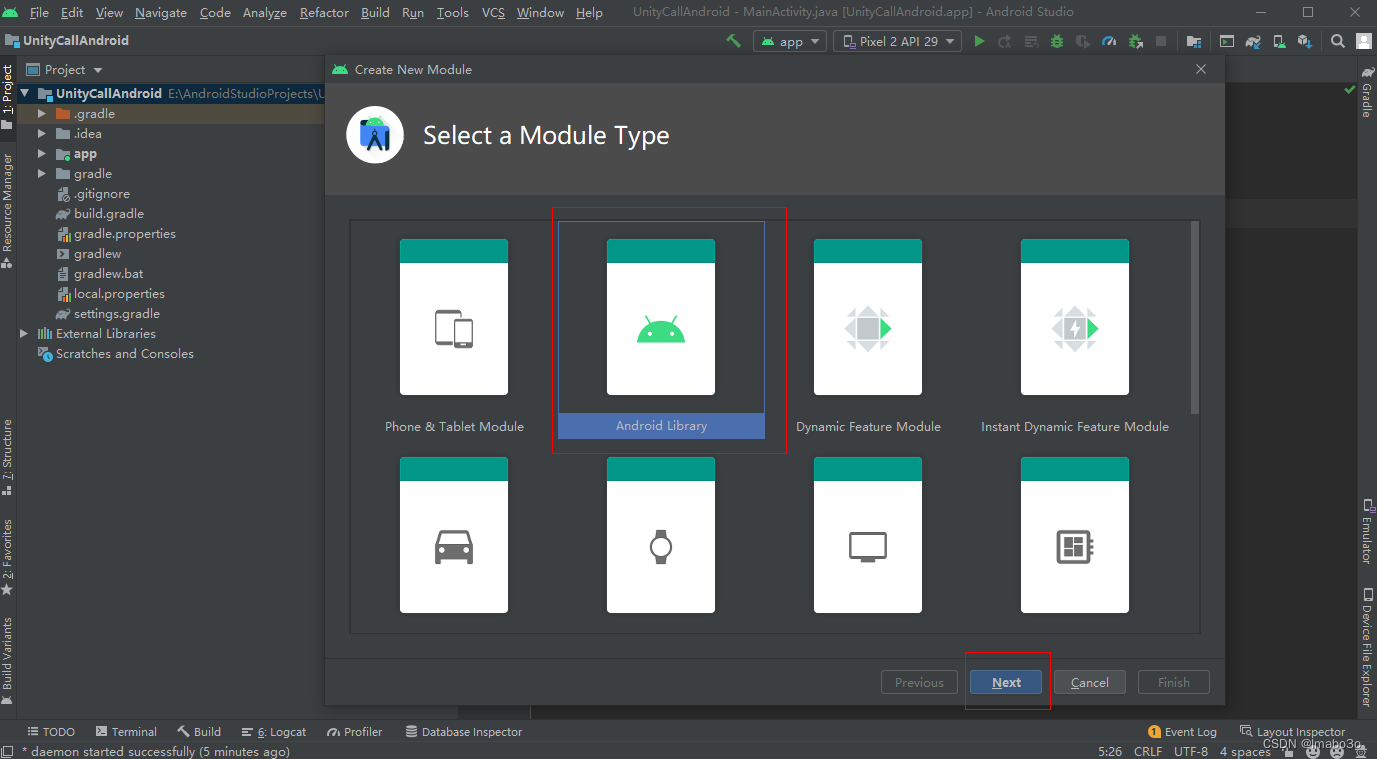The height and width of the screenshot is (759, 1377).
Task: Open the Database Inspector tab
Action: [464, 732]
